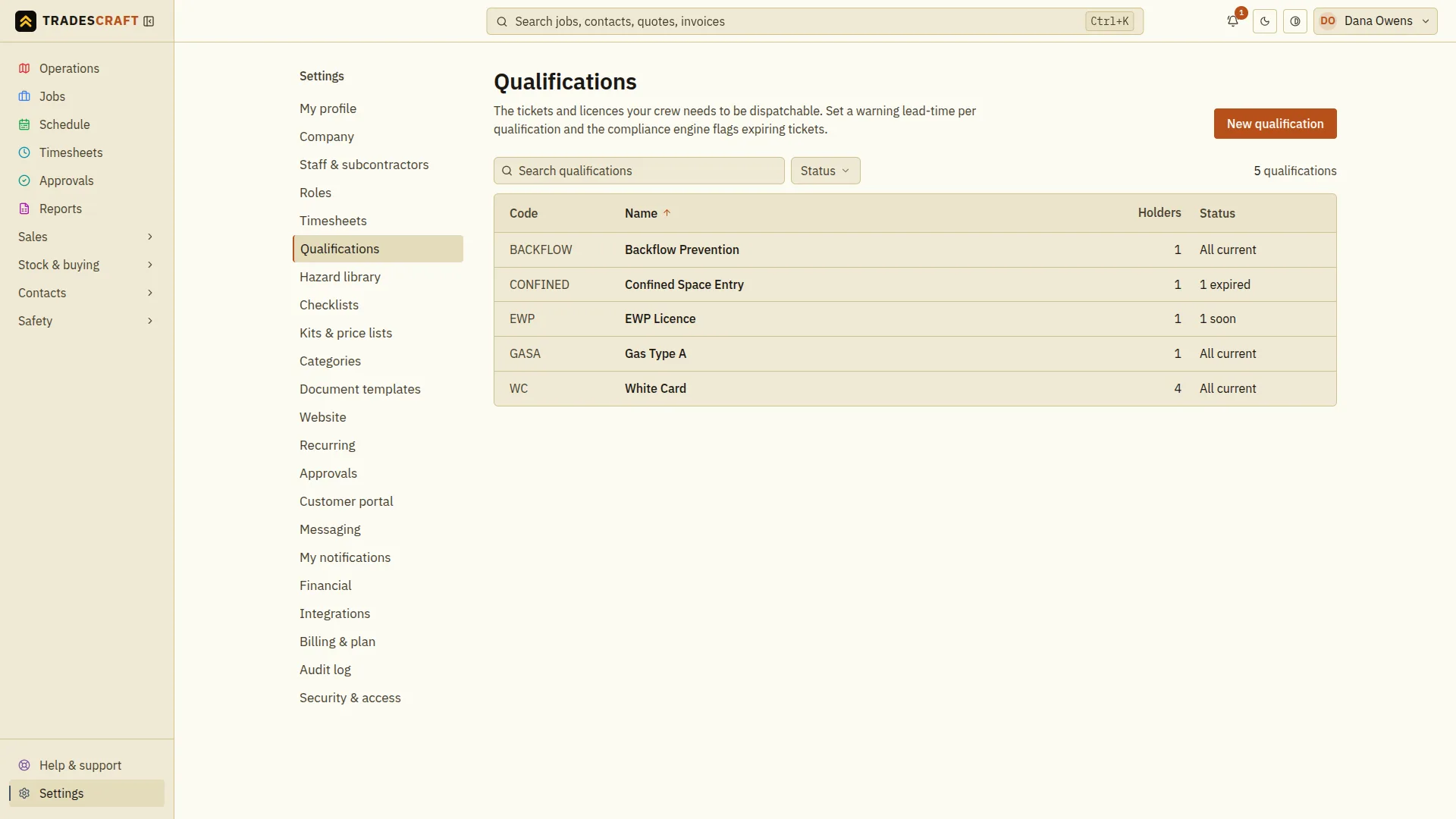Open the notifications bell
Image resolution: width=1456 pixels, height=819 pixels.
tap(1233, 21)
